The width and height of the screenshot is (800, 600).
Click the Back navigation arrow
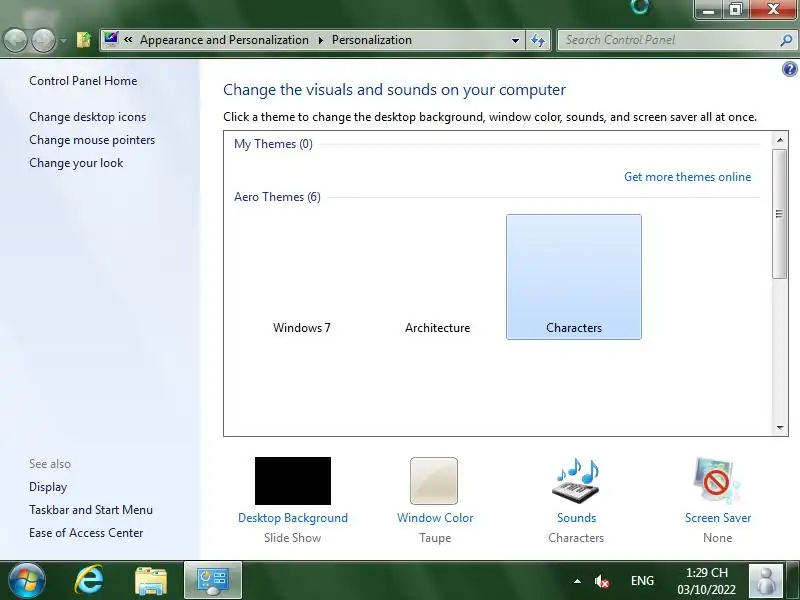15,40
